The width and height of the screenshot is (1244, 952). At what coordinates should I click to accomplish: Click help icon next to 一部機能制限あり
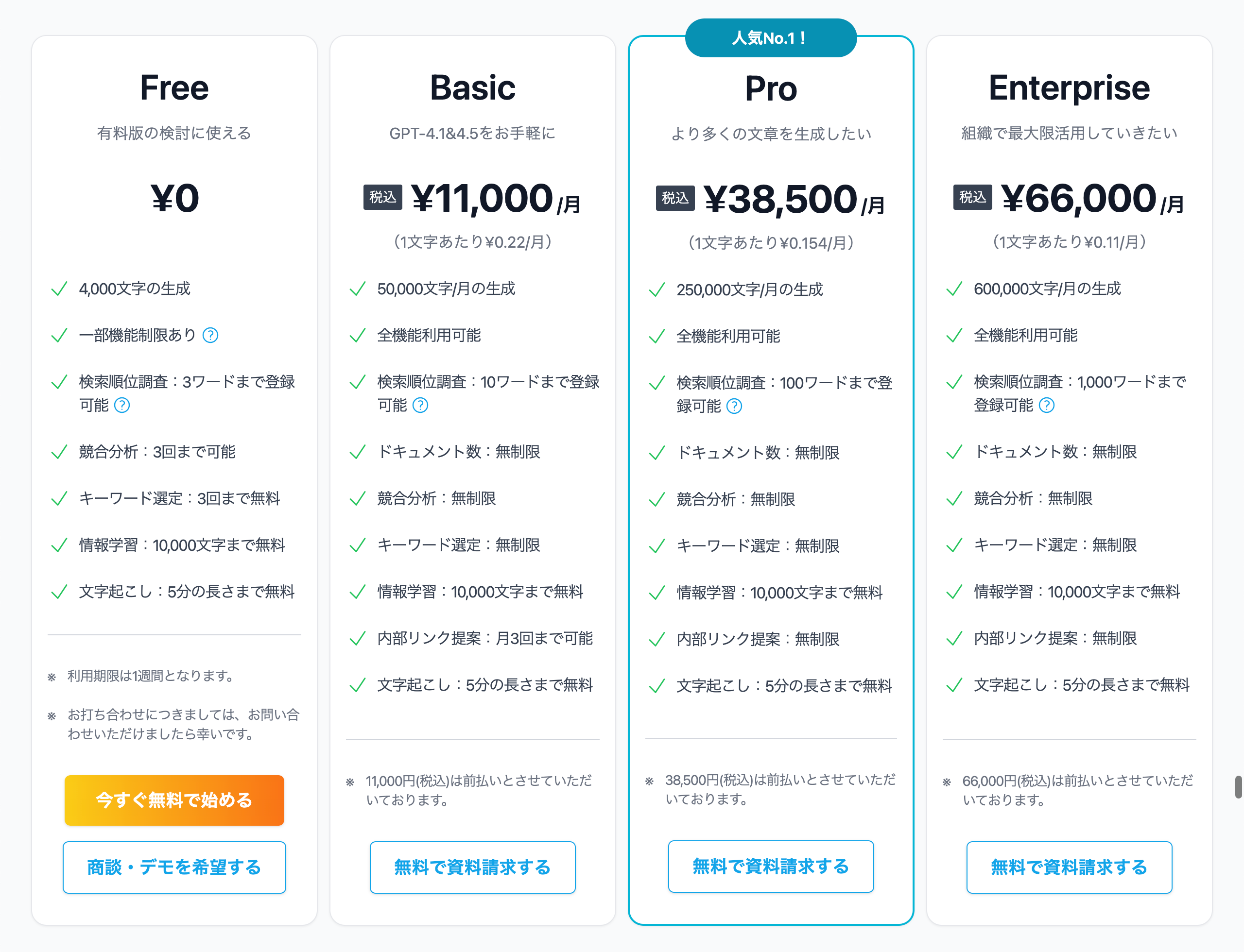pos(210,336)
